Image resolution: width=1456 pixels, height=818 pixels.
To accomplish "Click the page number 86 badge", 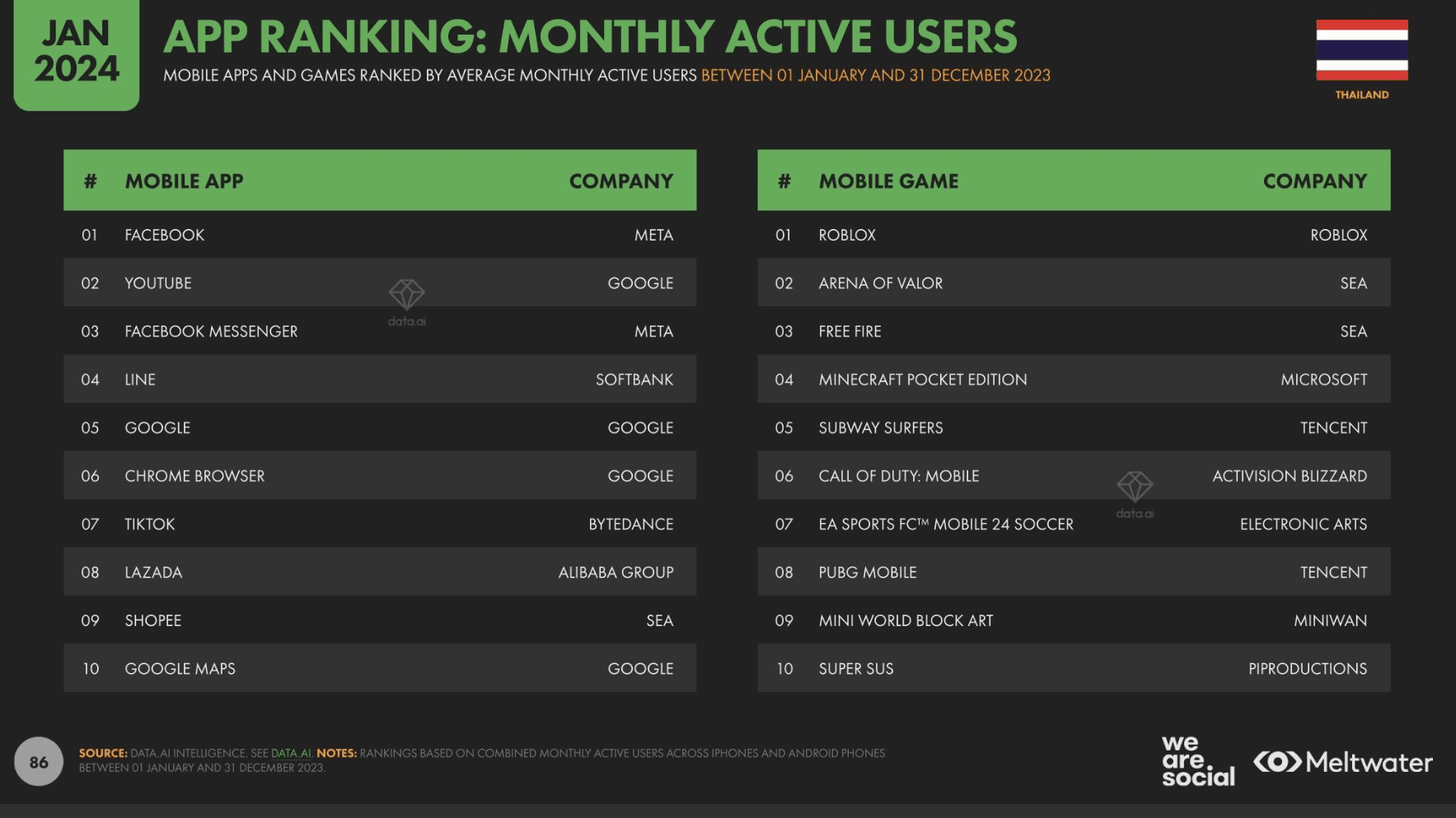I will tap(39, 762).
